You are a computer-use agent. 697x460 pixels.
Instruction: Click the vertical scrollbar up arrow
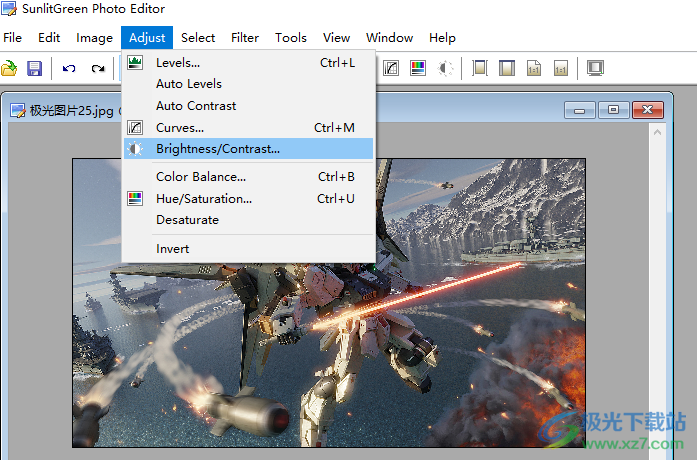pos(657,132)
